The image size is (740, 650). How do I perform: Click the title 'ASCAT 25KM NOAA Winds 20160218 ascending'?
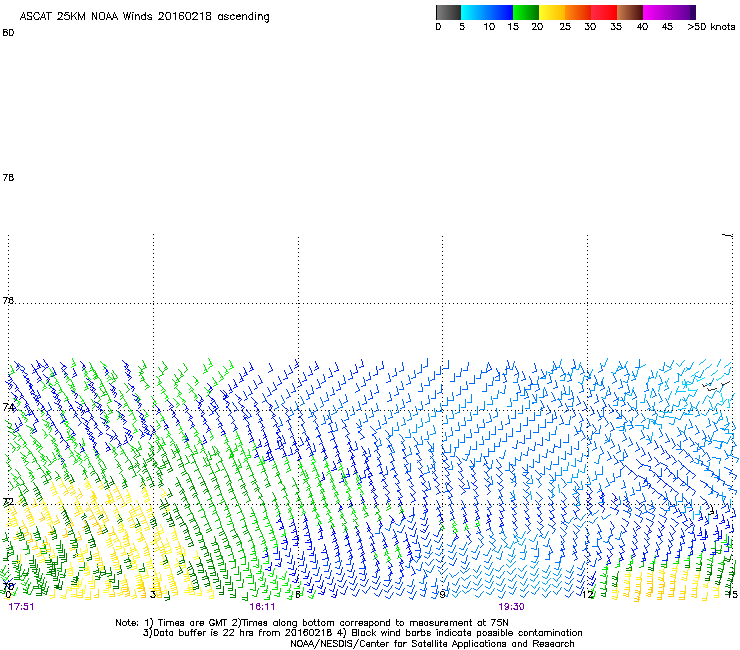(x=144, y=17)
